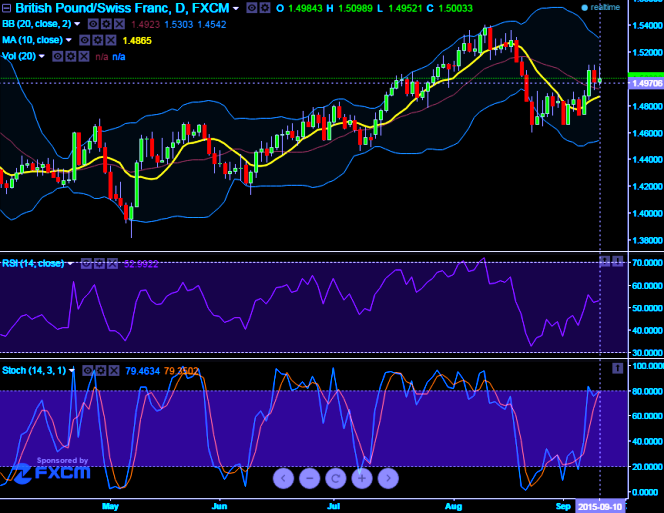
Task: Click the 70.0000 RSI axis label
Action: click(647, 263)
